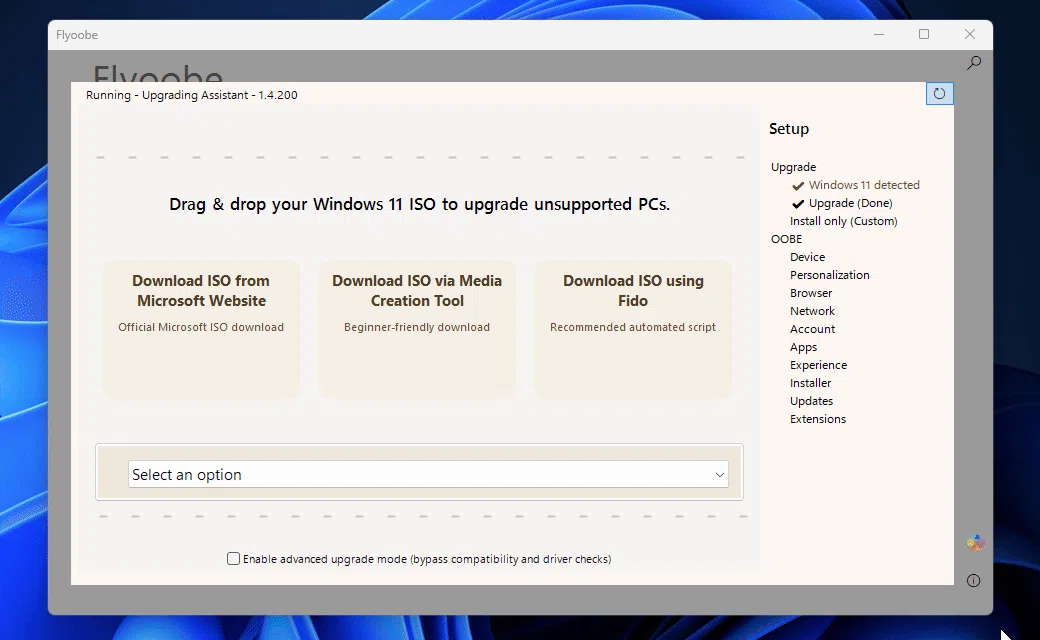Screen dimensions: 1040x640
Task: Select OOBE section in Setup
Action: (786, 239)
